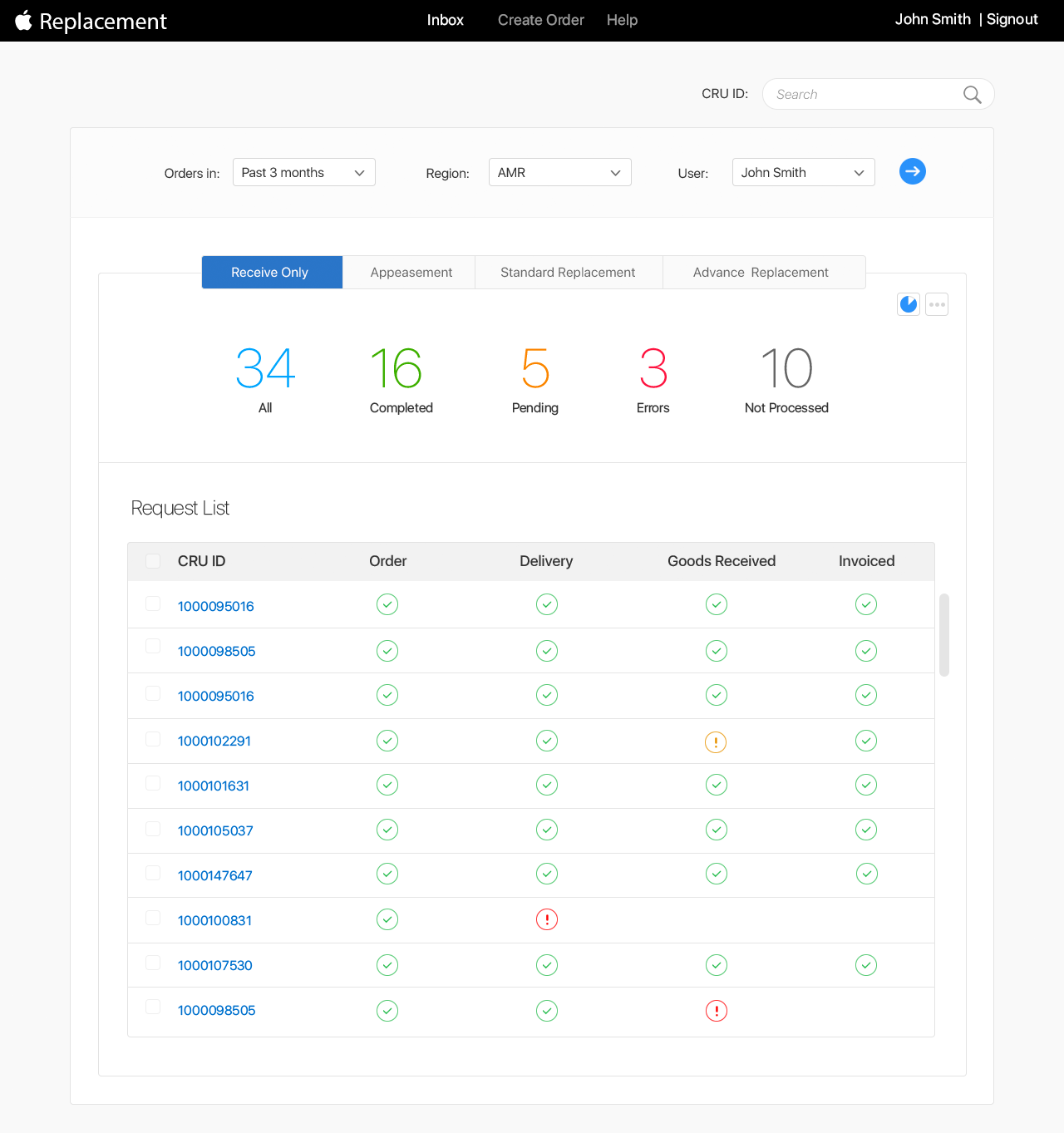Check the select-all checkbox in the table header

pos(153,561)
